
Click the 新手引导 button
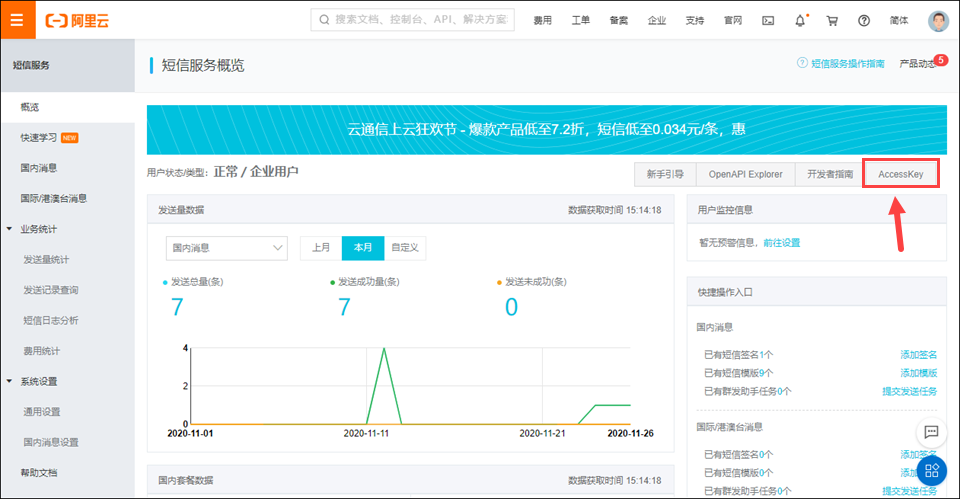665,174
